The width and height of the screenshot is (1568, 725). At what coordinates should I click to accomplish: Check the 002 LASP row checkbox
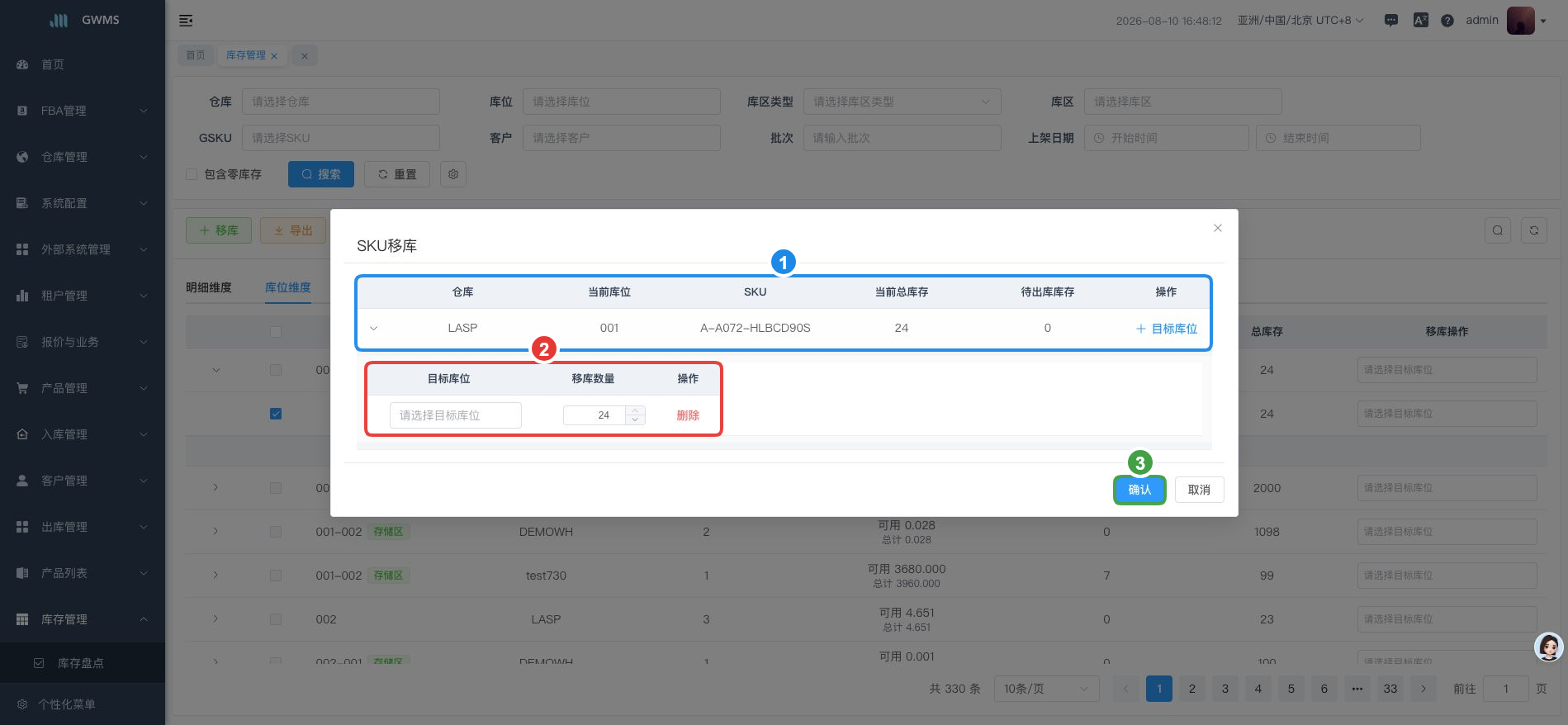click(276, 619)
